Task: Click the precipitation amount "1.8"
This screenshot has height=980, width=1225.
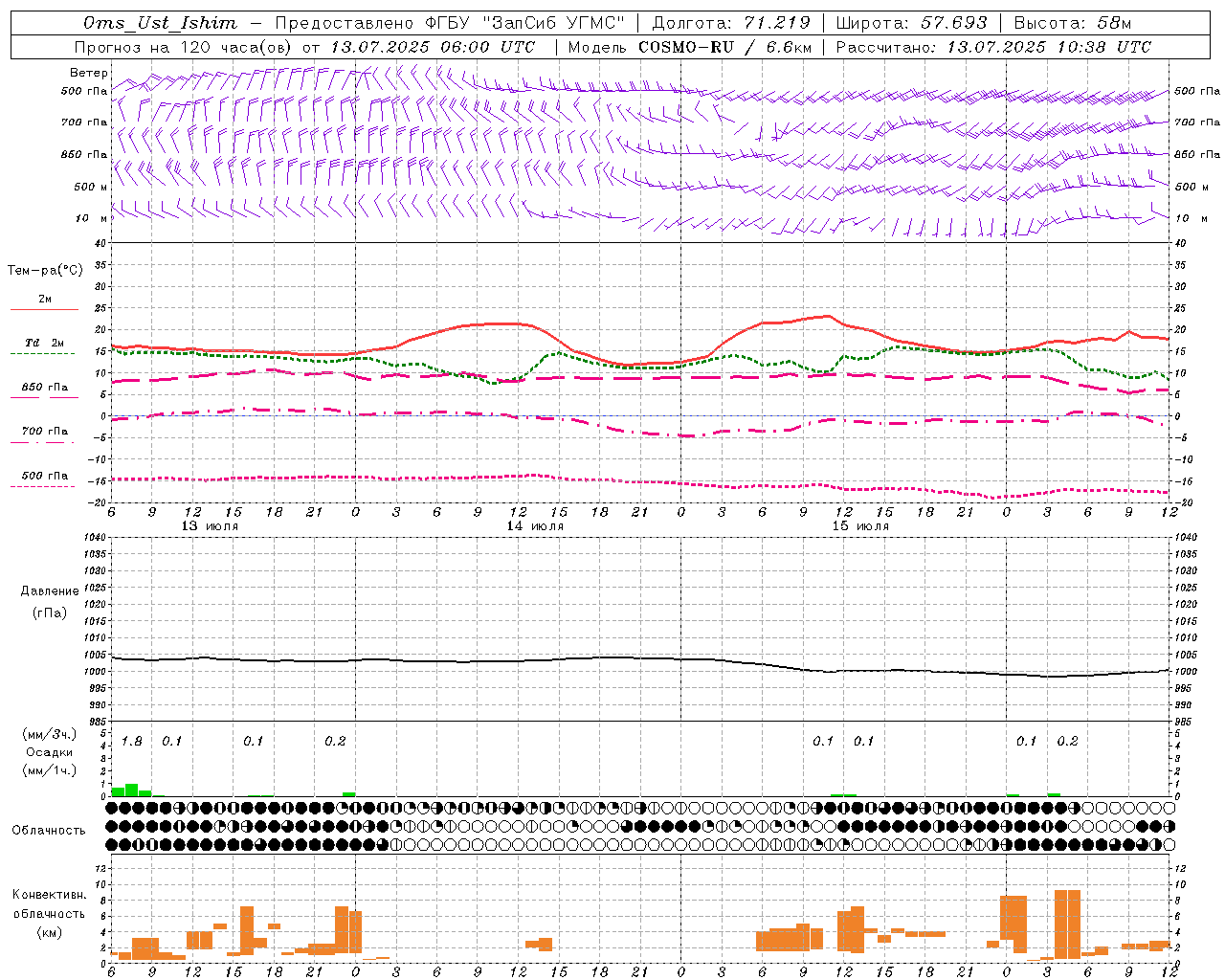Action: click(132, 742)
